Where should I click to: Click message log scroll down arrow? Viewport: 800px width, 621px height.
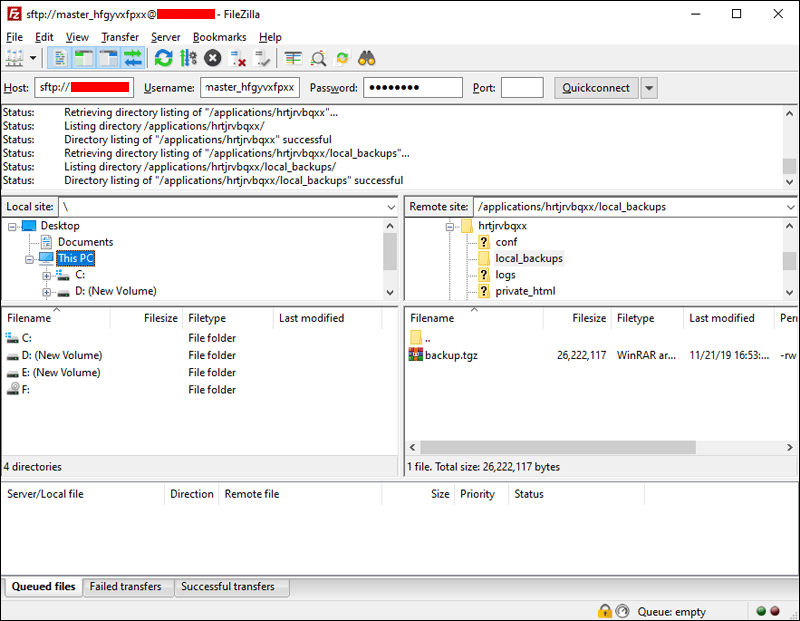pyautogui.click(x=790, y=181)
